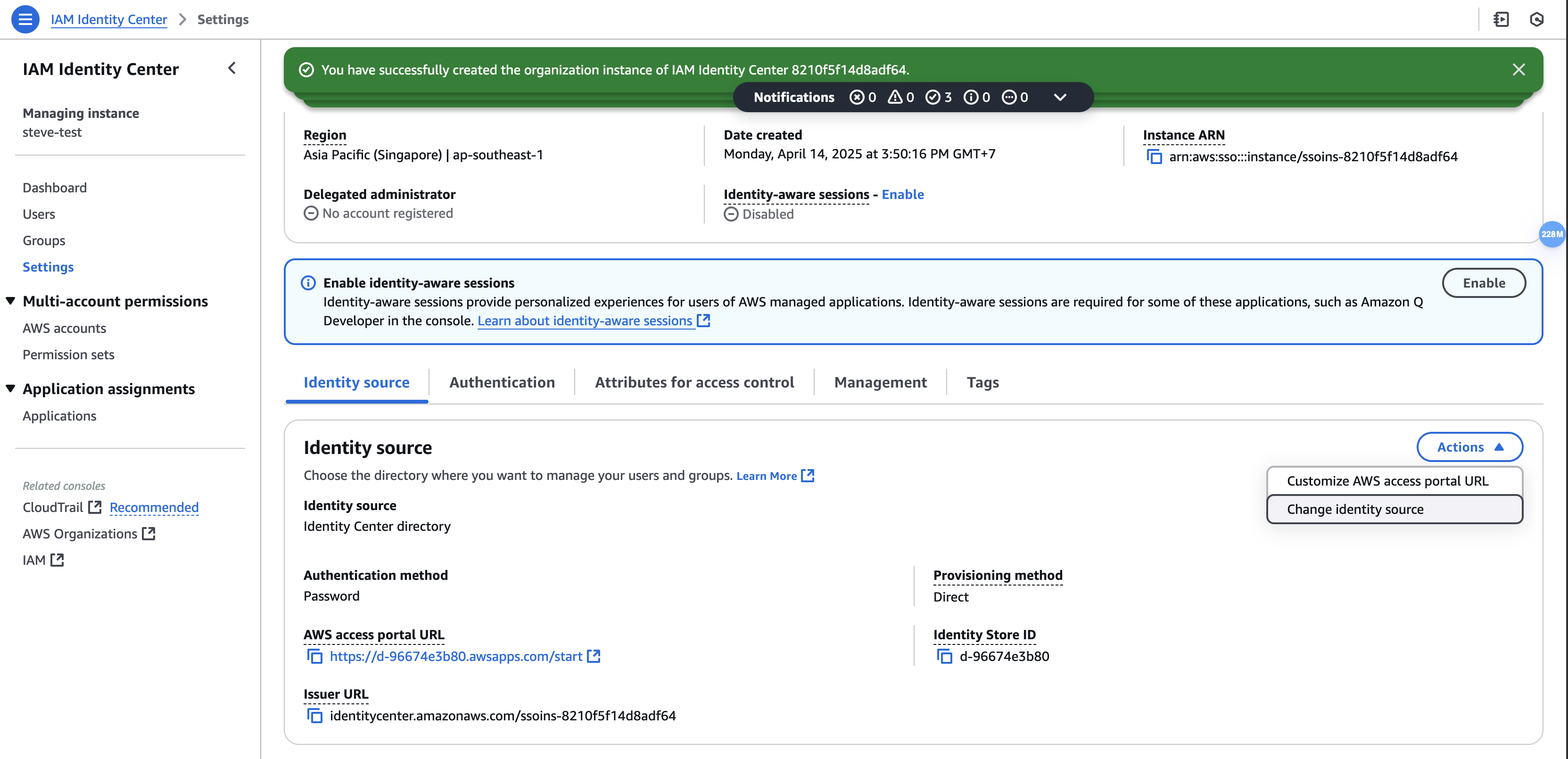
Task: Dismiss the green success banner
Action: (x=1518, y=69)
